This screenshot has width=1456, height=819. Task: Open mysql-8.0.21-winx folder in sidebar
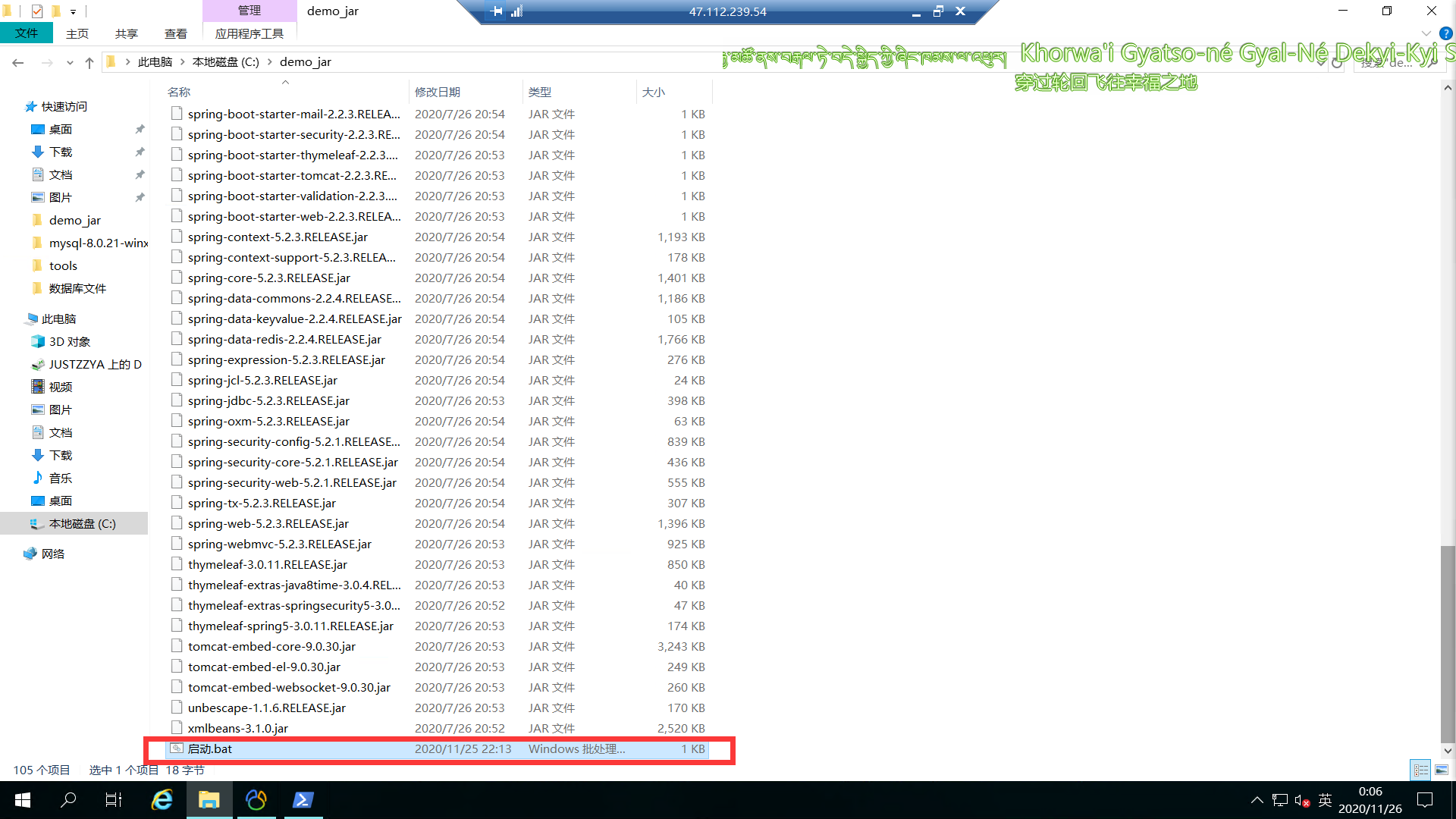pos(98,243)
